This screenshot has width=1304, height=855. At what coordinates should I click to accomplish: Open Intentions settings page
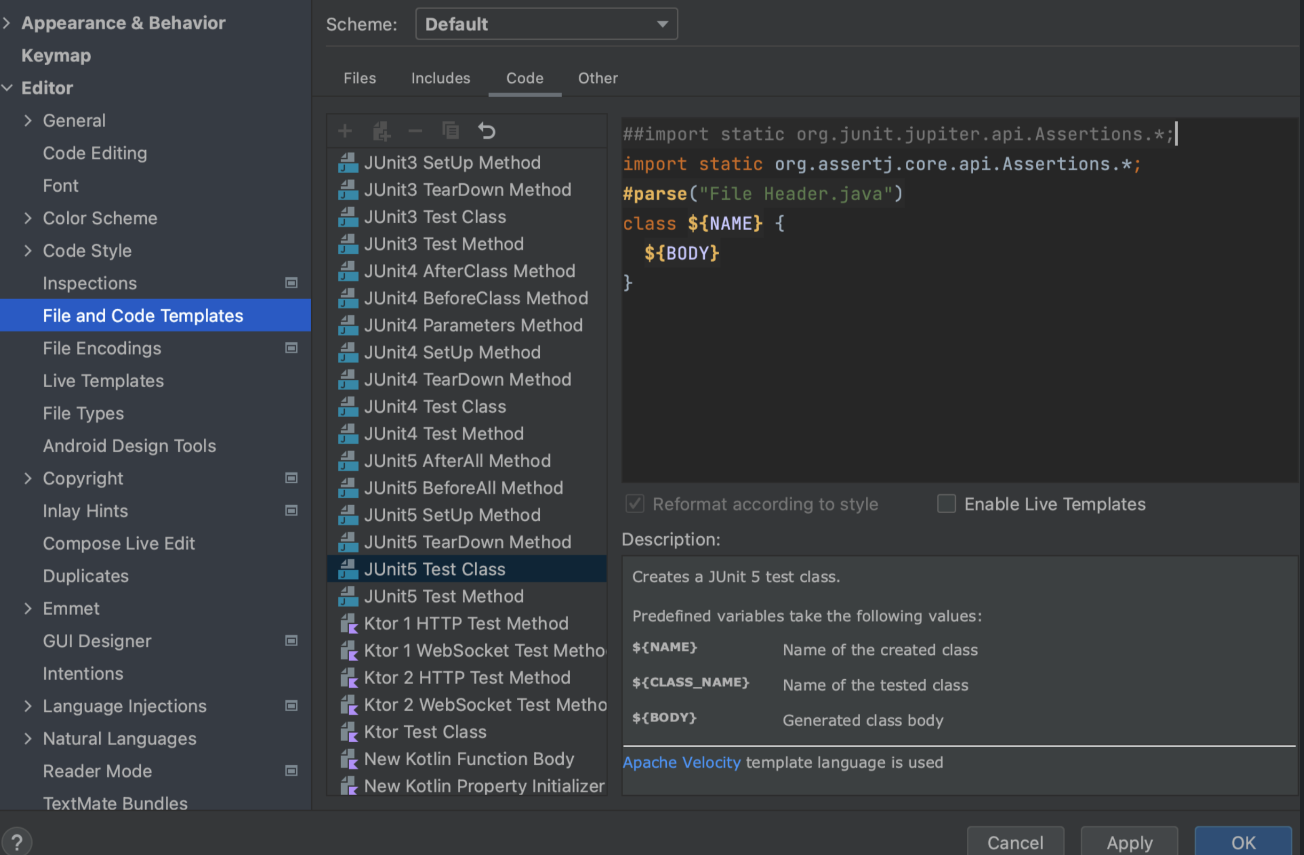click(83, 674)
